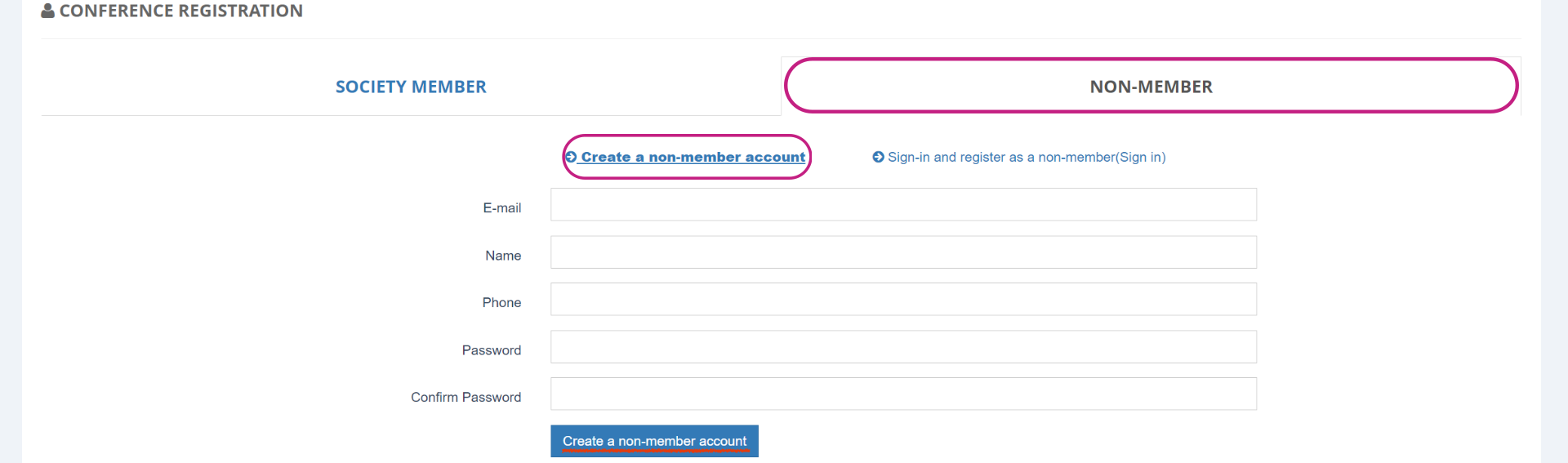Viewport: 1568px width, 463px height.
Task: Click the Phone field label
Action: pos(501,302)
